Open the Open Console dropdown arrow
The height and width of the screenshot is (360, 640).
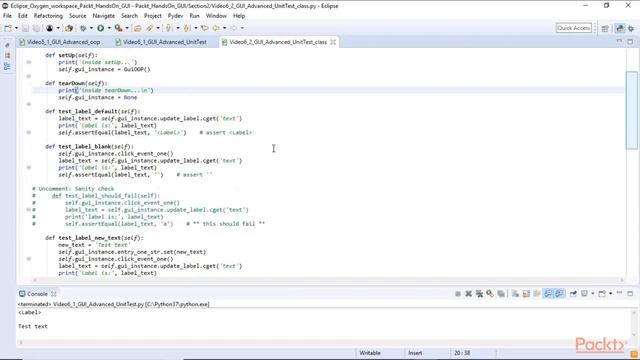611,294
